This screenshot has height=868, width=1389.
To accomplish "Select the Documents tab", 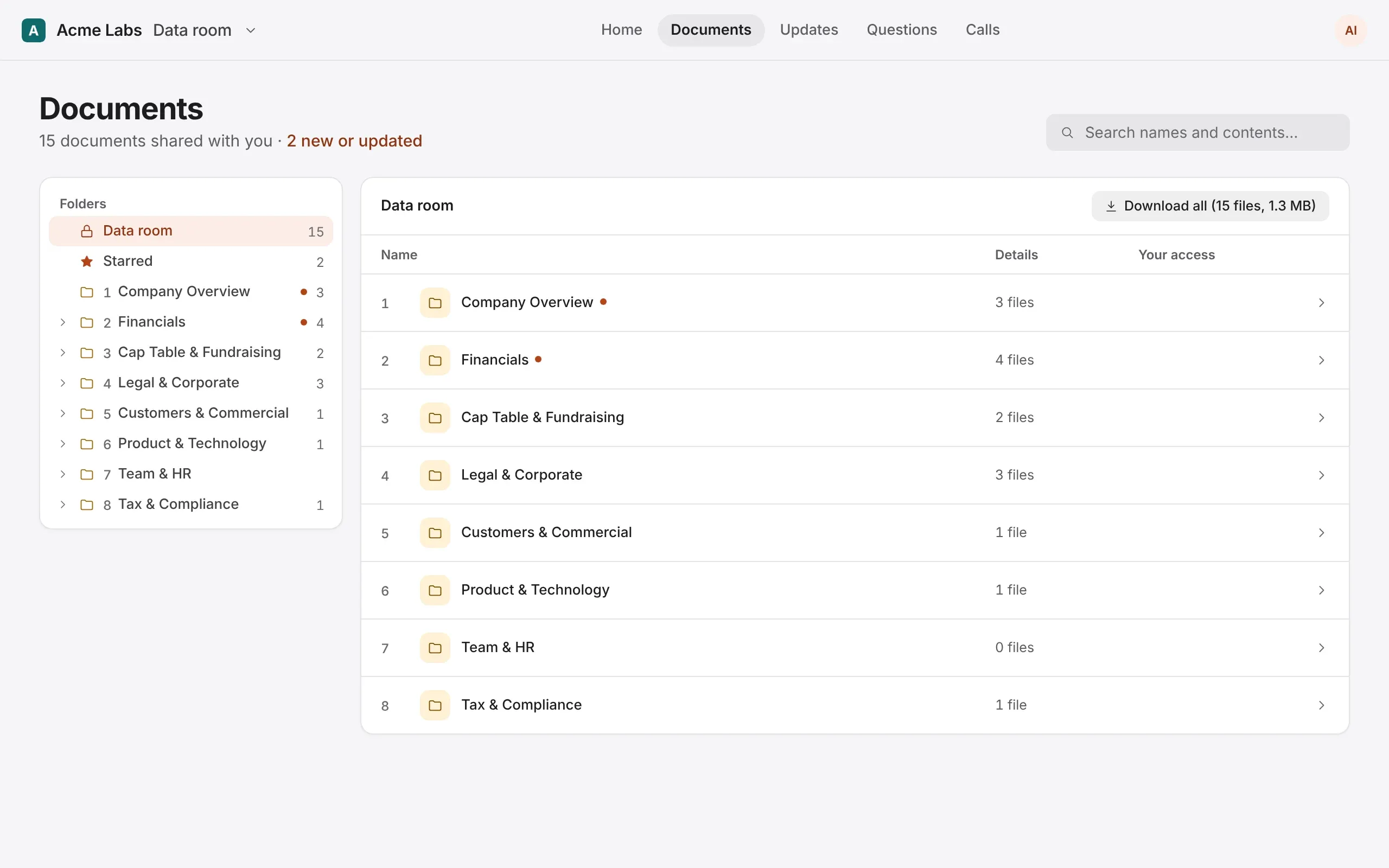I will click(711, 30).
